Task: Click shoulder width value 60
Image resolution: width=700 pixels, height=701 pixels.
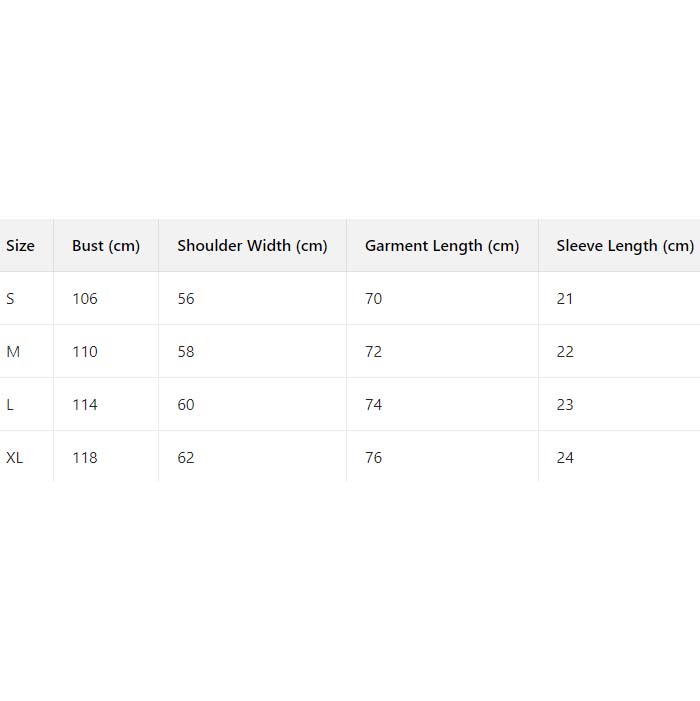Action: pos(186,405)
